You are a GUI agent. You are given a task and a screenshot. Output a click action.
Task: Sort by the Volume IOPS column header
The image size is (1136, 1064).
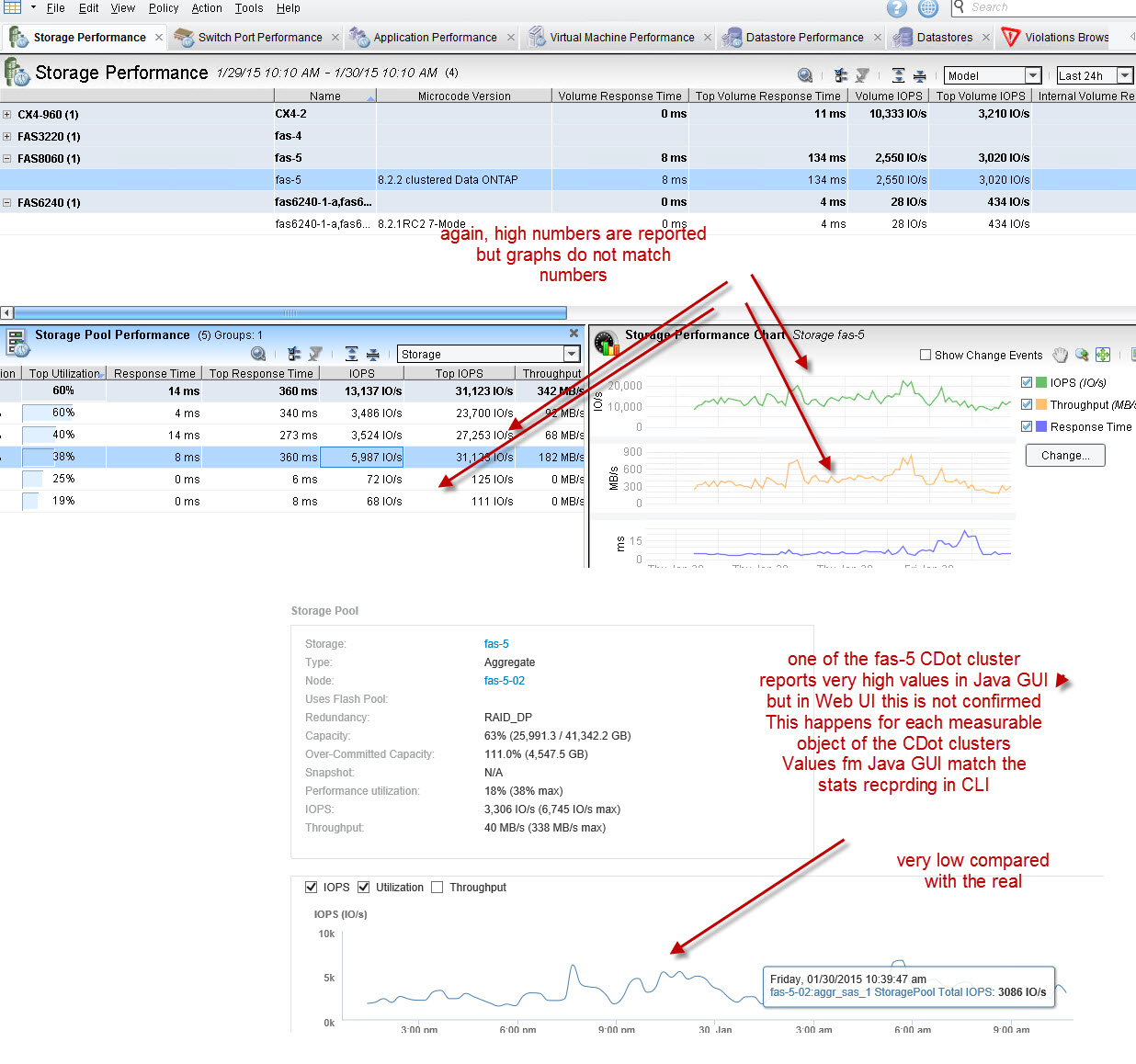(x=888, y=96)
